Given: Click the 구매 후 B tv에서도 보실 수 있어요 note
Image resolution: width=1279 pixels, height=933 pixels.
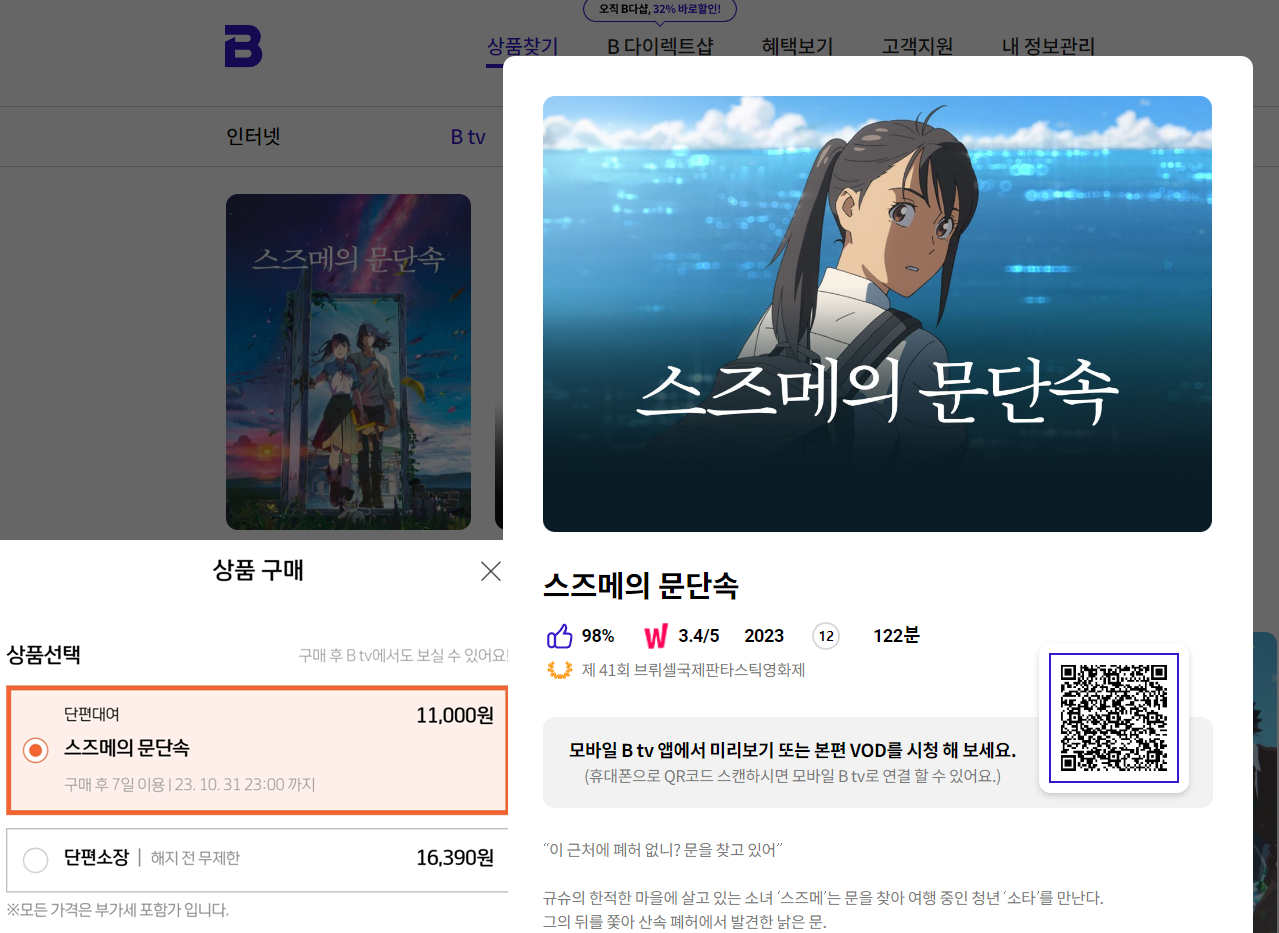Looking at the screenshot, I should (x=403, y=657).
